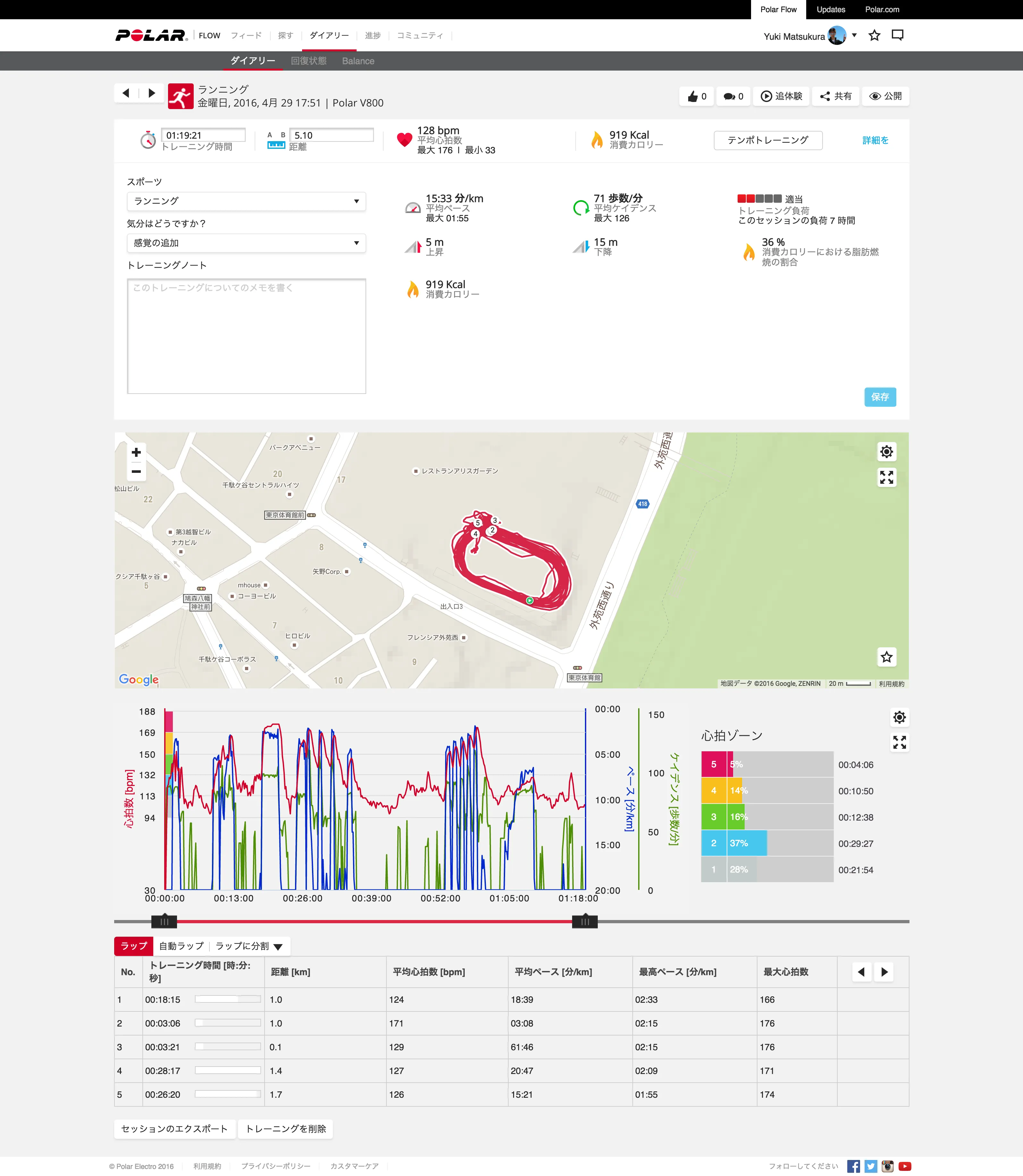Viewport: 1023px width, 1176px height.
Task: Open the スポーツ ランニング dropdown
Action: click(x=246, y=201)
